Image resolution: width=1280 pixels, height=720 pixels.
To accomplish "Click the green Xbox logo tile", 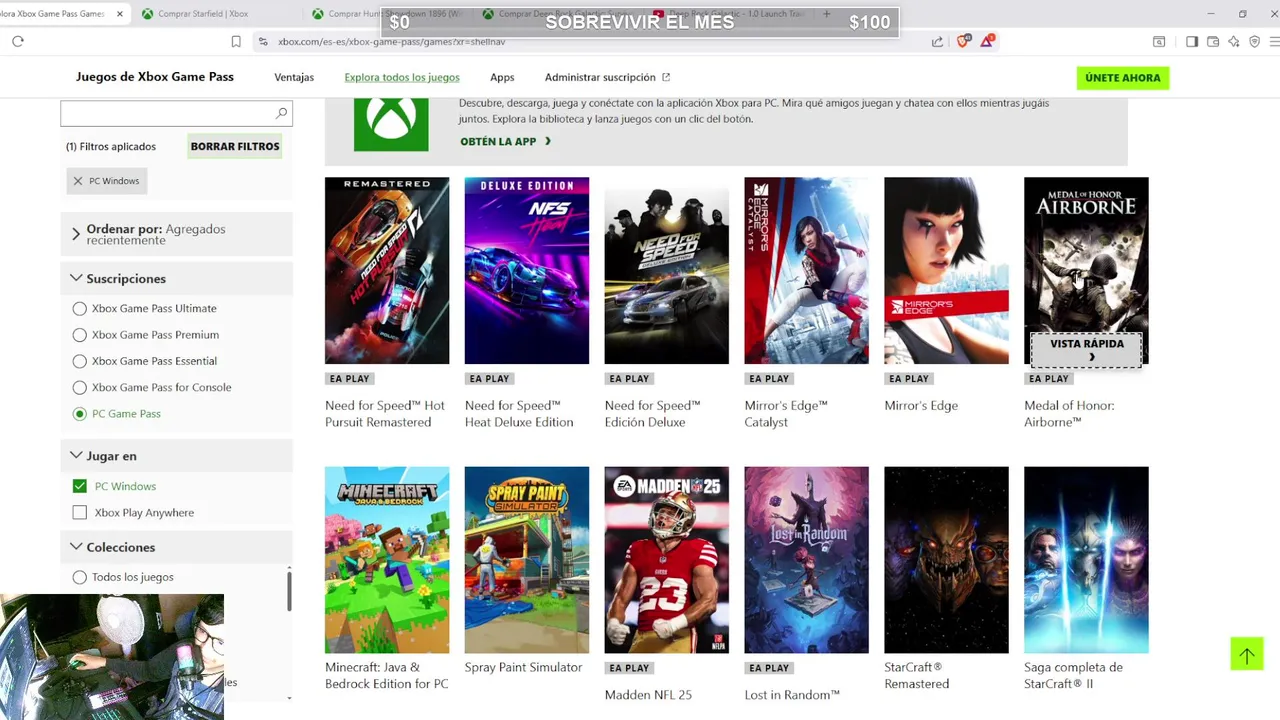I will pyautogui.click(x=391, y=124).
